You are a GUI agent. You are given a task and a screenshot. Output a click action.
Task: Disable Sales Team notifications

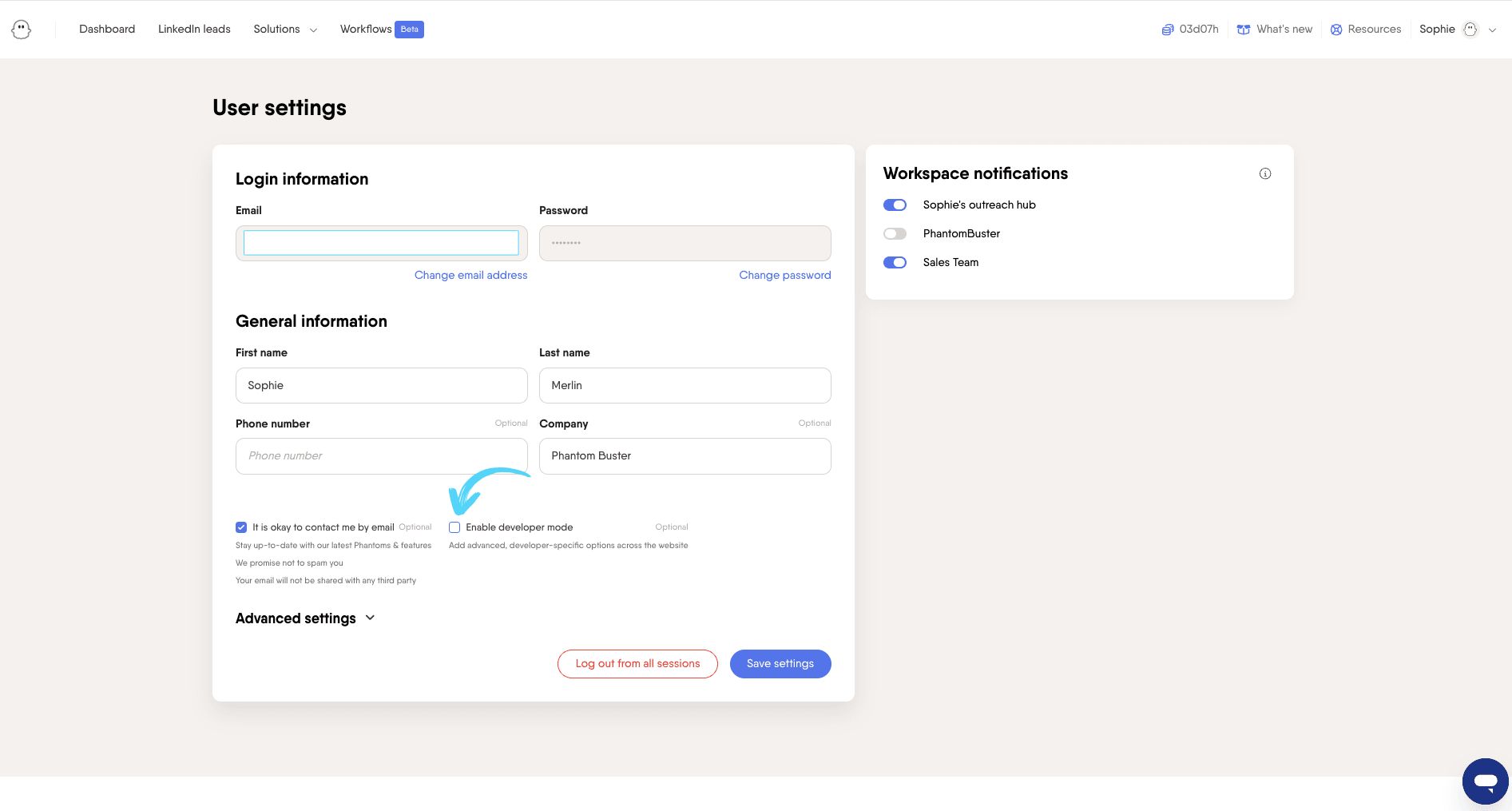[895, 263]
